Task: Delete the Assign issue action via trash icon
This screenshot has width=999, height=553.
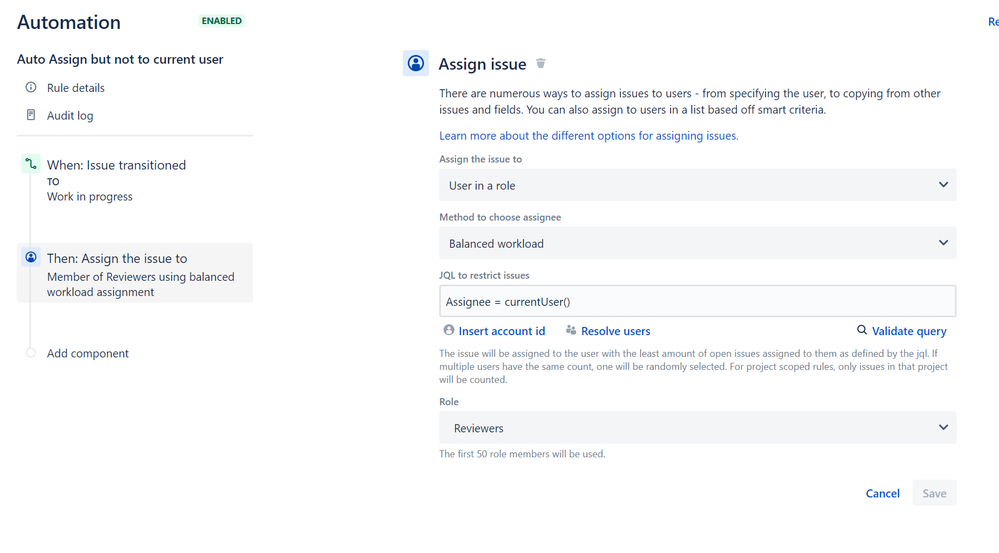Action: (540, 63)
